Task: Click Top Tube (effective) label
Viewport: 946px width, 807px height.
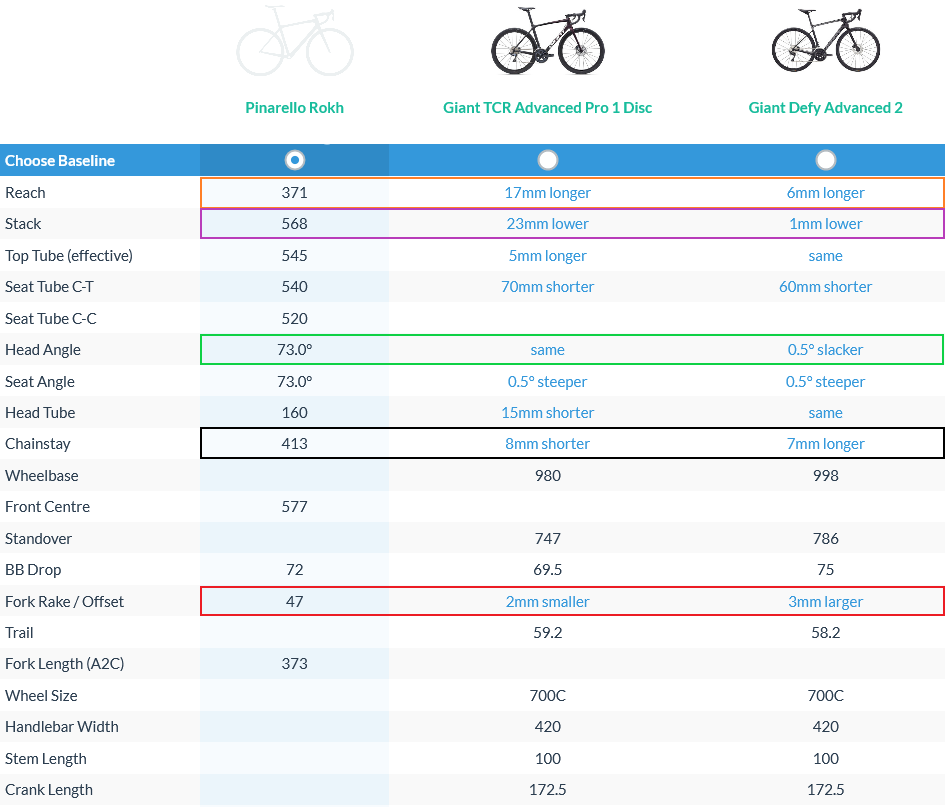Action: pyautogui.click(x=69, y=256)
